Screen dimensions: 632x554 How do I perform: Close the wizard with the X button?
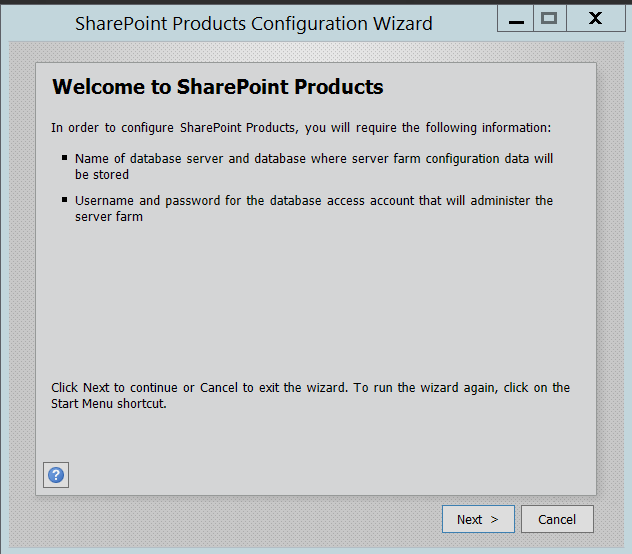[x=596, y=19]
